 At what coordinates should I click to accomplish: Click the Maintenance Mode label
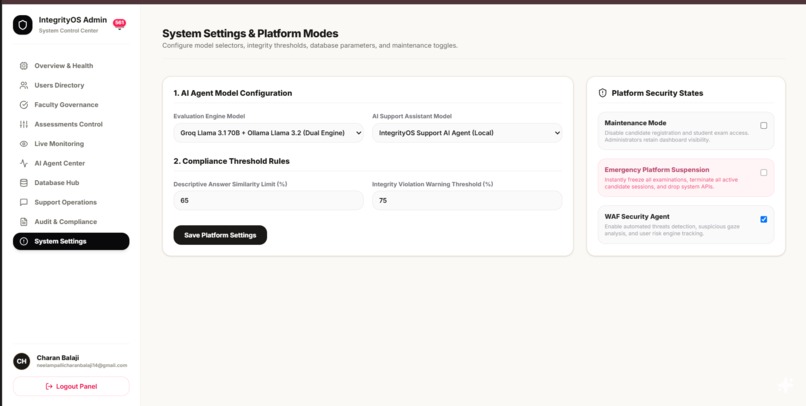click(635, 123)
